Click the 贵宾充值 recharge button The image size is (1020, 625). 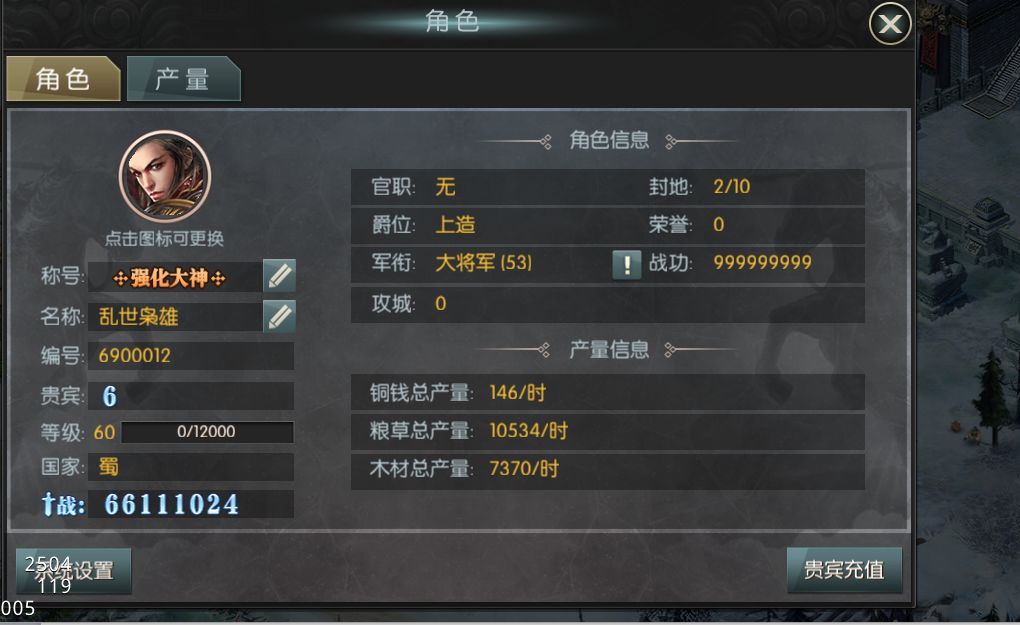pos(844,570)
